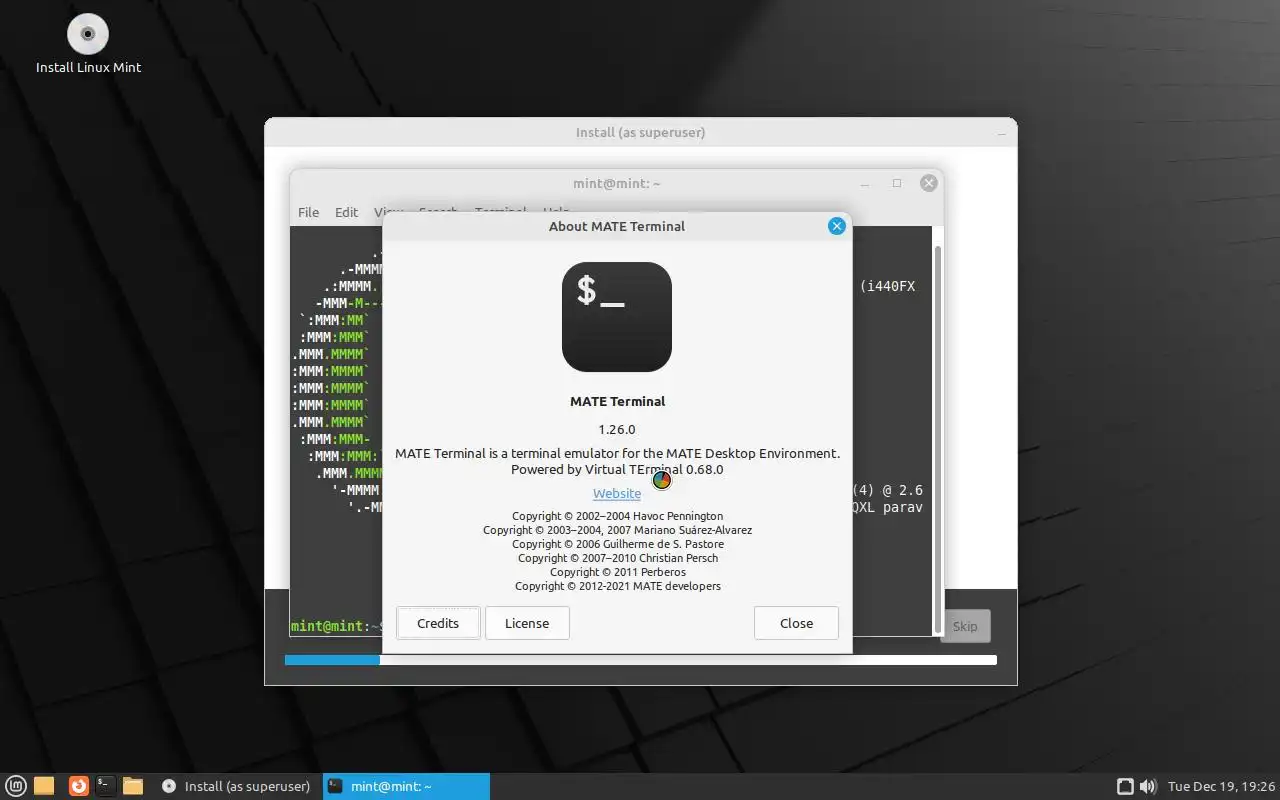
Task: Show Credits in the About dialog
Action: pyautogui.click(x=438, y=623)
